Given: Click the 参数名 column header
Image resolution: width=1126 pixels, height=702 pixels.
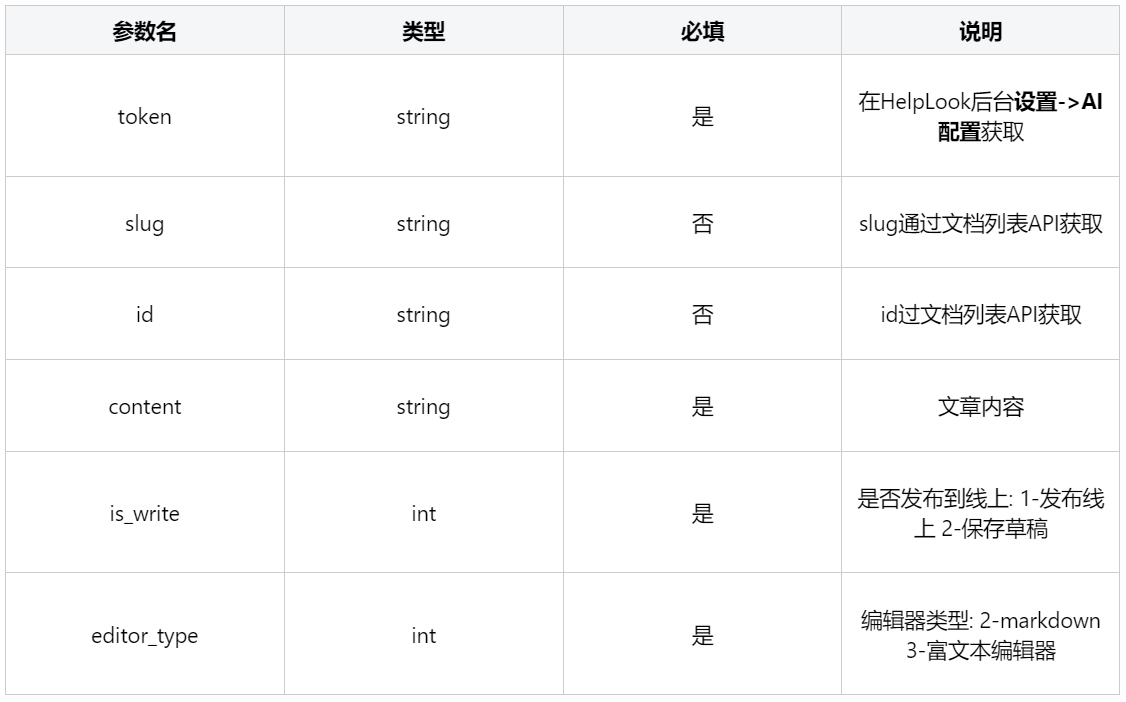Looking at the screenshot, I should (144, 32).
